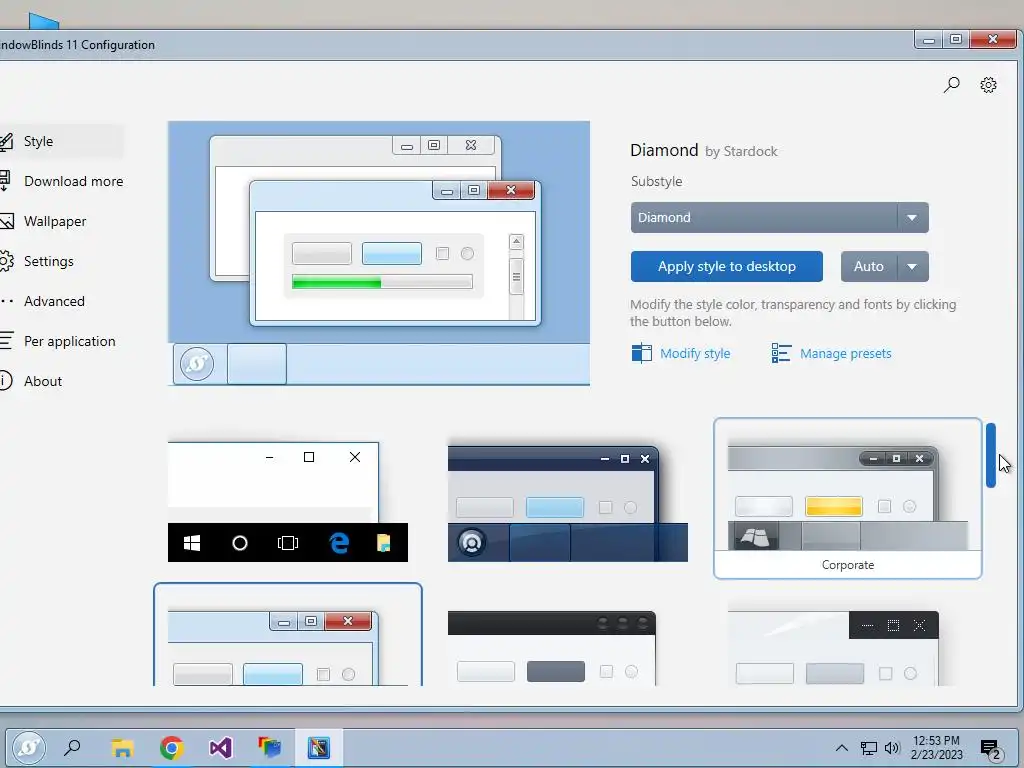Open the Per application section
Image resolution: width=1024 pixels, height=768 pixels.
tap(69, 341)
